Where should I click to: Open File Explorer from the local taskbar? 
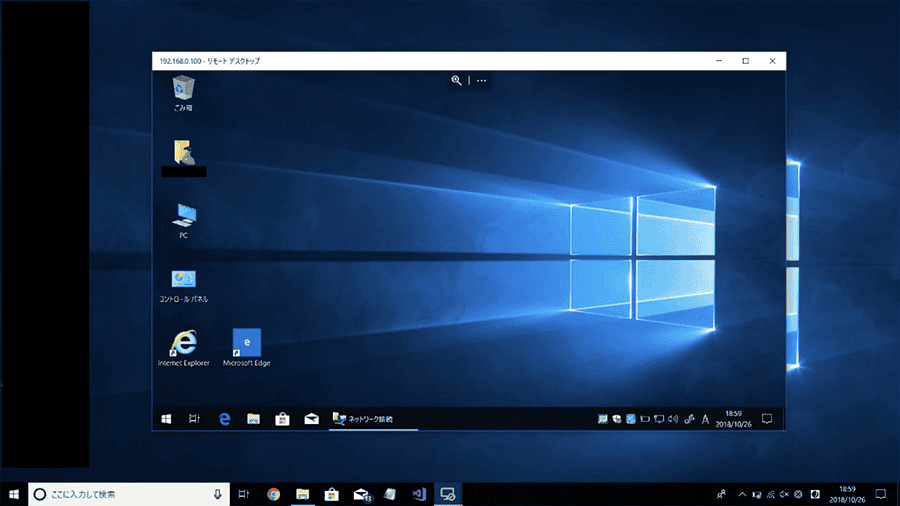302,494
